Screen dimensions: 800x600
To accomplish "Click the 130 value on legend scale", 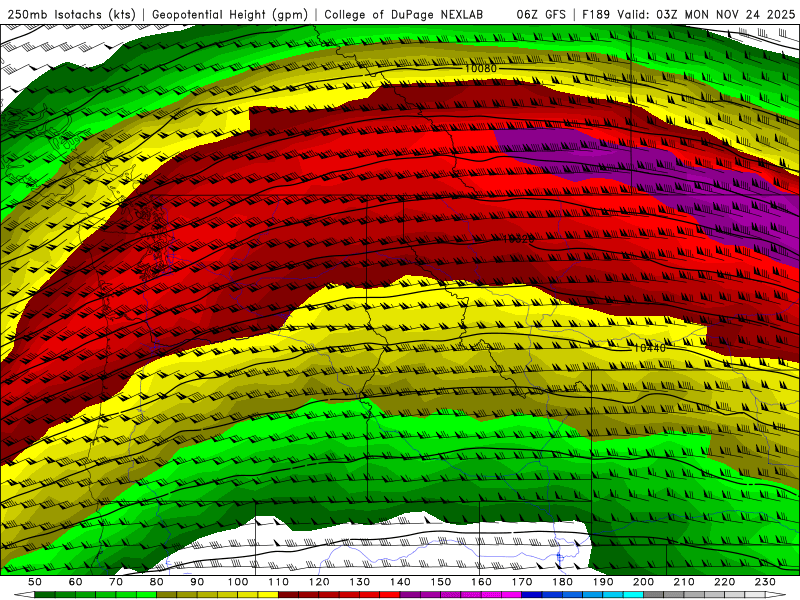I will (360, 582).
